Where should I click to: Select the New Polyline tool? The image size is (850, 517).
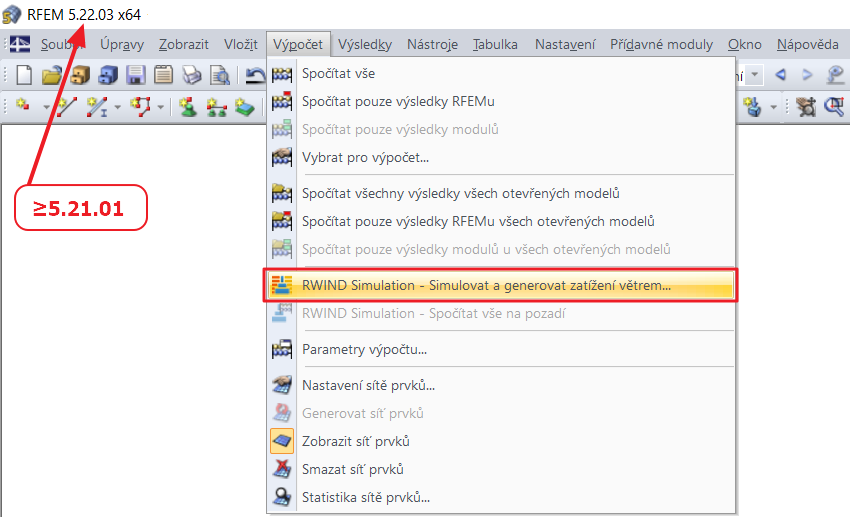pyautogui.click(x=140, y=106)
